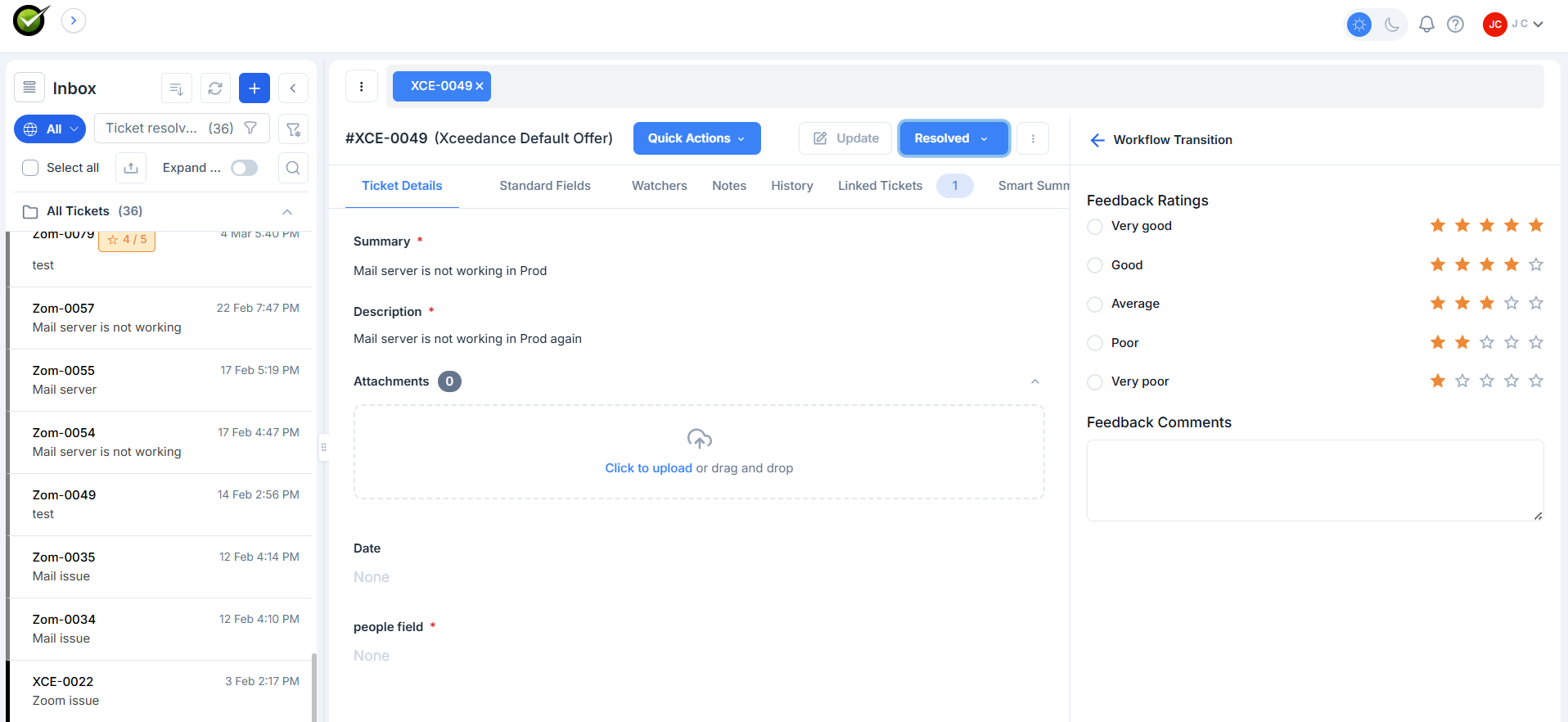Image resolution: width=1568 pixels, height=722 pixels.
Task: Open the advanced filter settings icon
Action: point(293,129)
